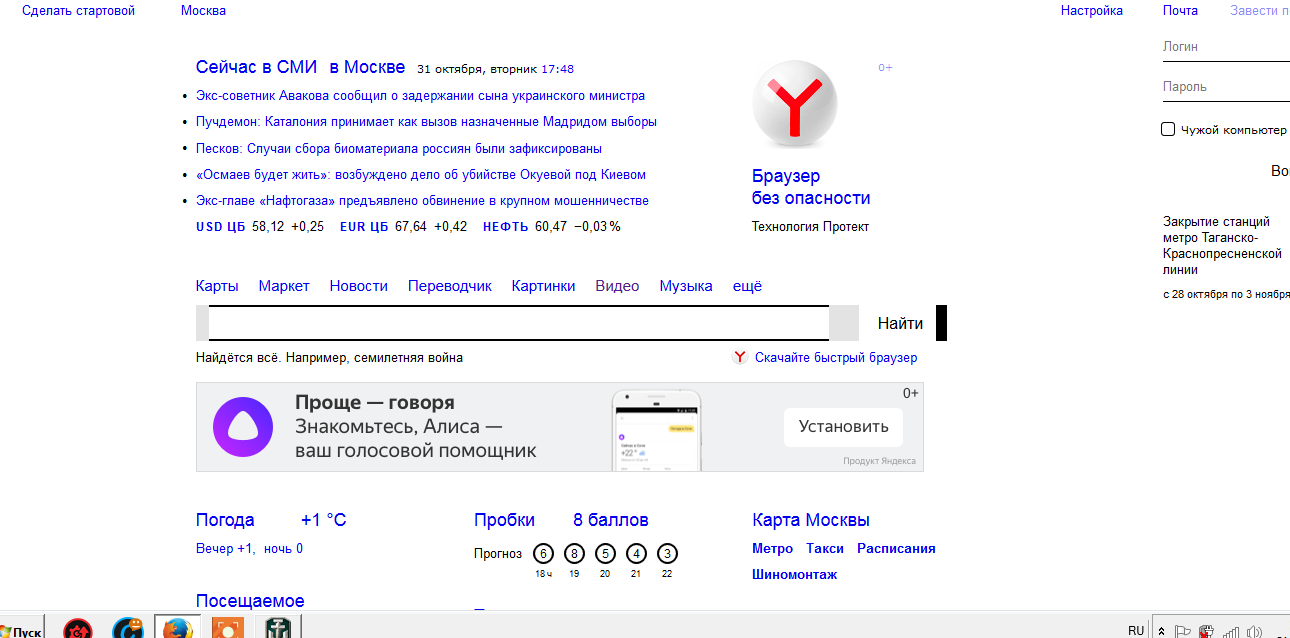Open the Маркет service

284,286
